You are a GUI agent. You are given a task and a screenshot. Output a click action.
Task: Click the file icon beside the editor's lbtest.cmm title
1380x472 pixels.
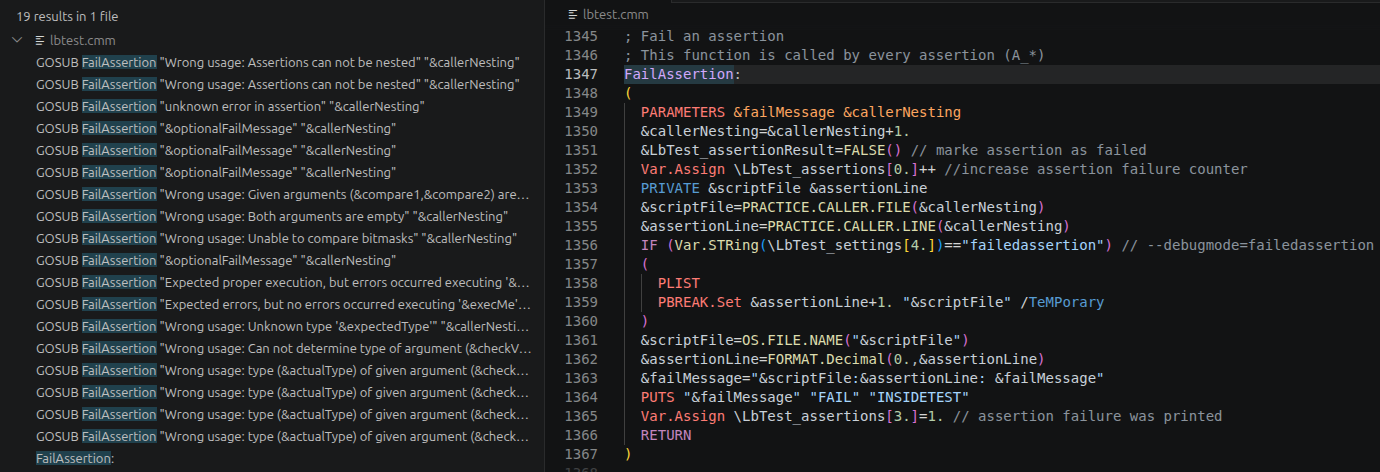(573, 15)
